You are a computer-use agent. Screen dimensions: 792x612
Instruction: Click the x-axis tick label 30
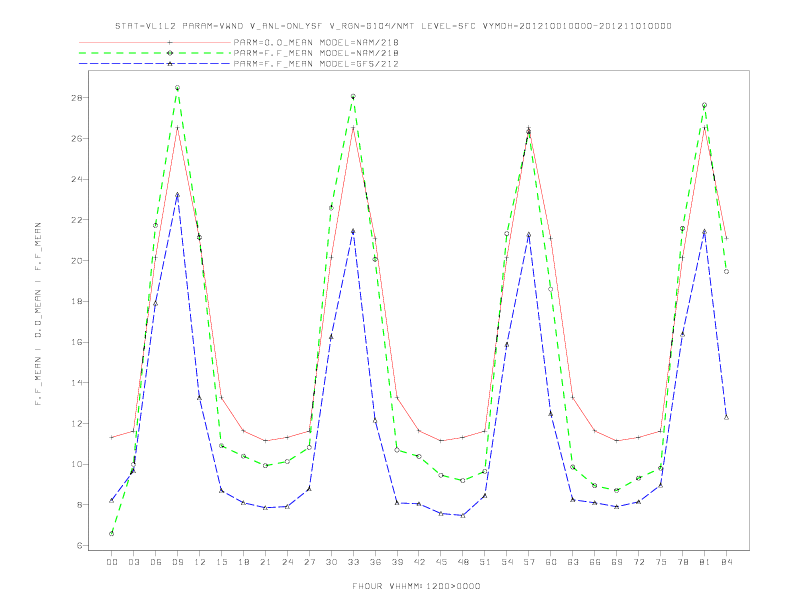(x=331, y=562)
